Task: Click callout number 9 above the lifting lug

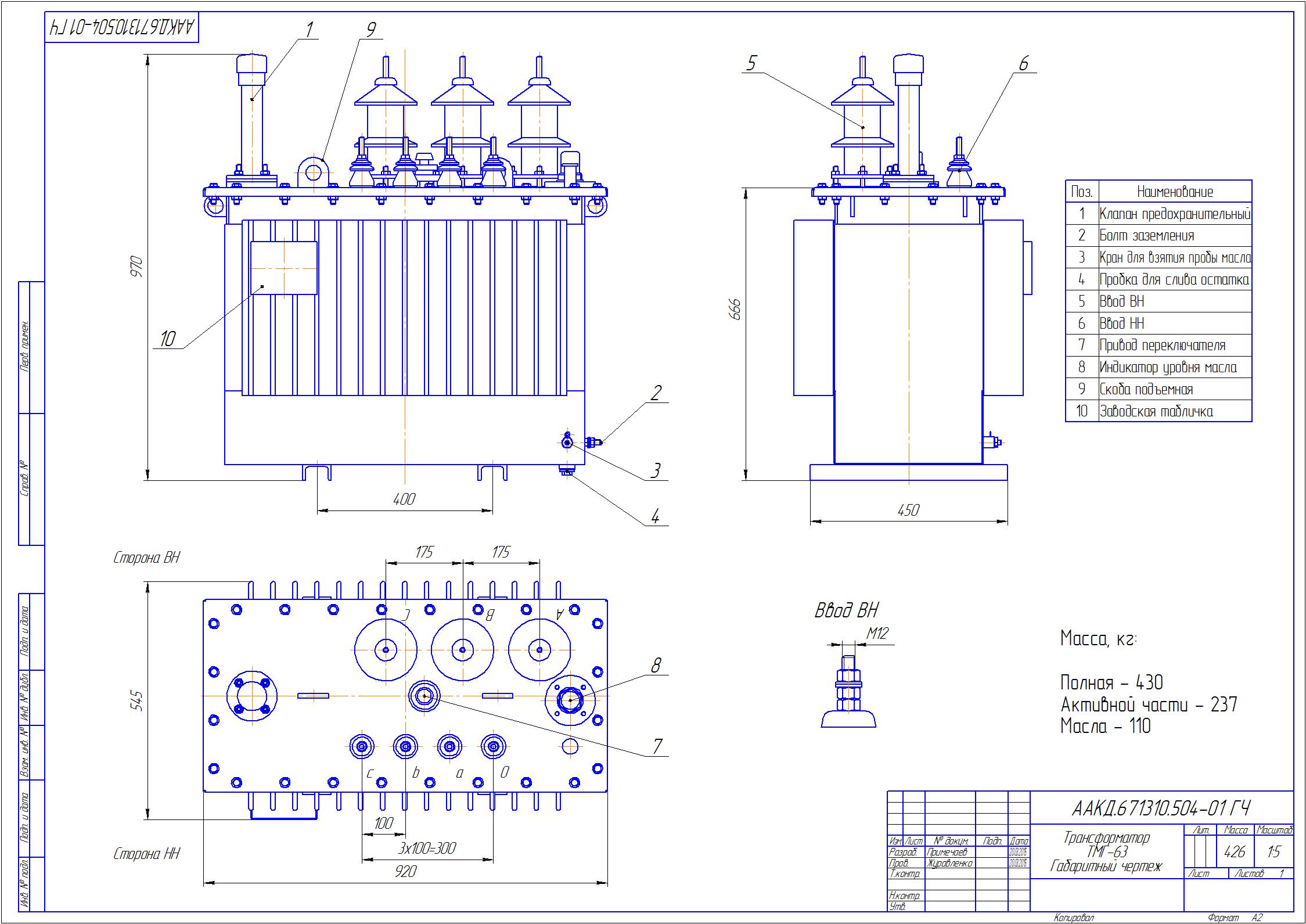Action: tap(371, 29)
